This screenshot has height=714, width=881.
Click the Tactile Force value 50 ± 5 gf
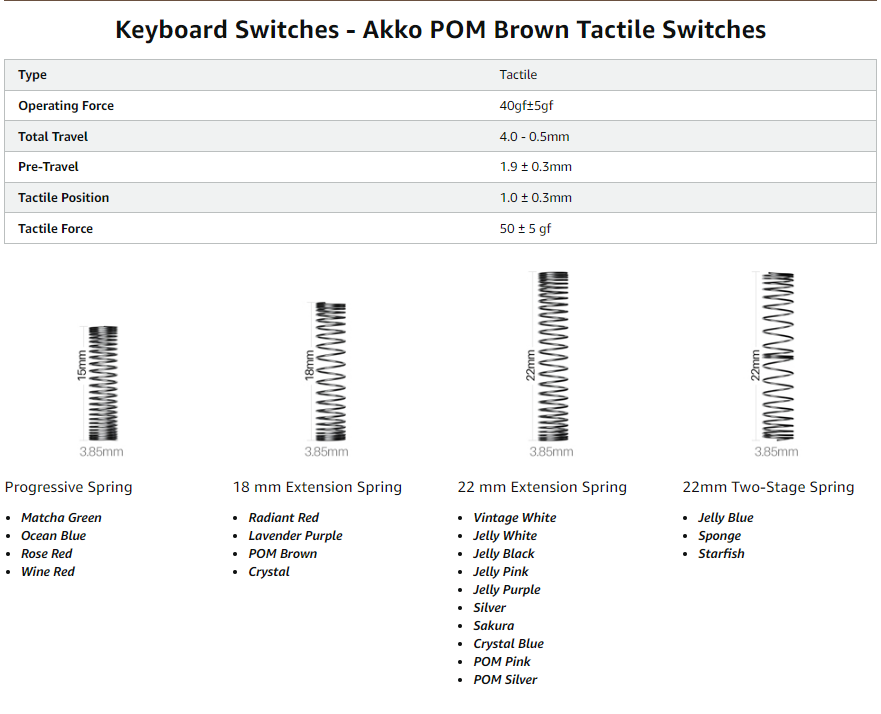(525, 229)
